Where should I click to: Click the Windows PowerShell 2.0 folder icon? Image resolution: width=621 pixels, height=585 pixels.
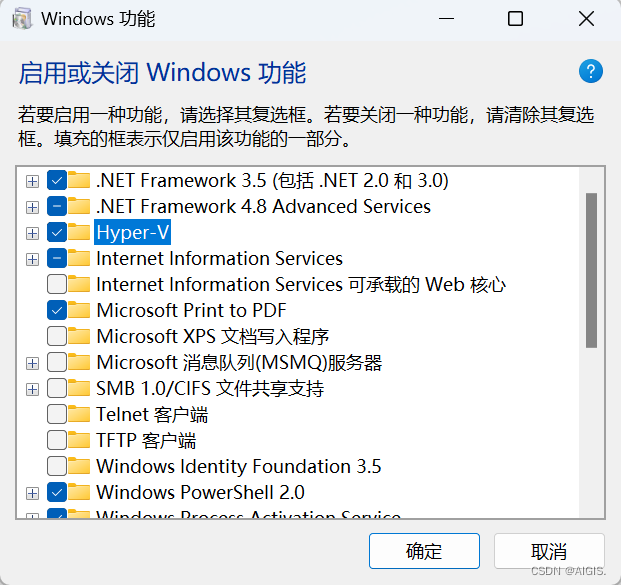79,492
